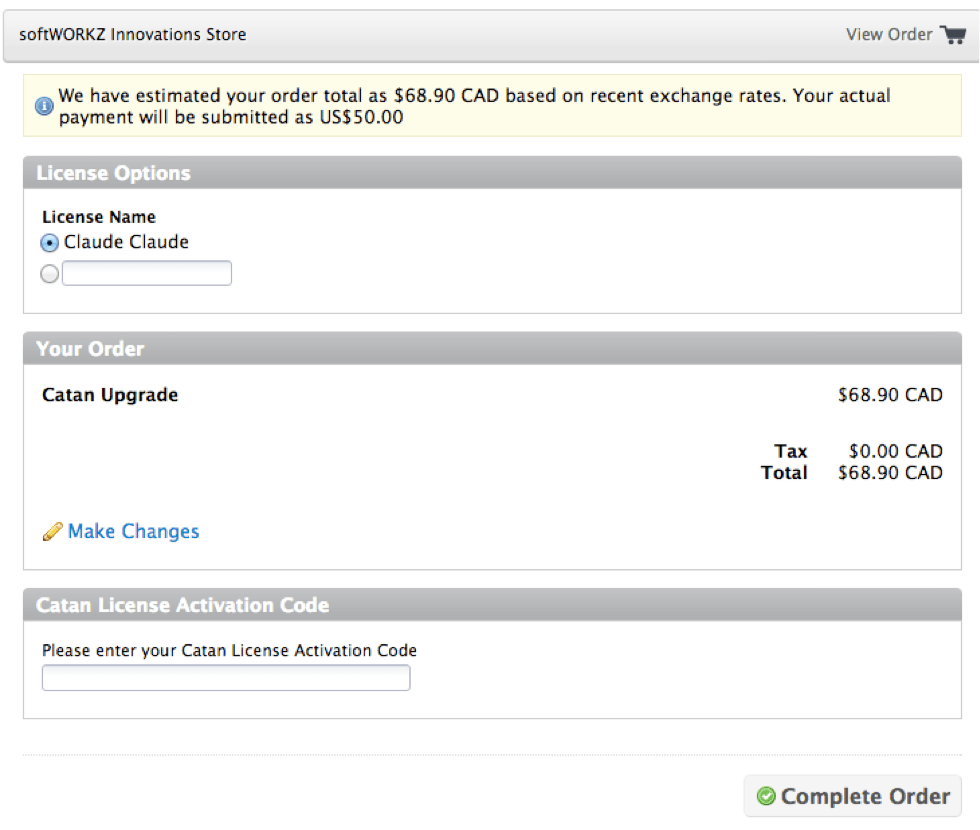Screen dimensions: 980x830
Task: Choose the blank radio button under License Name
Action: [x=49, y=272]
